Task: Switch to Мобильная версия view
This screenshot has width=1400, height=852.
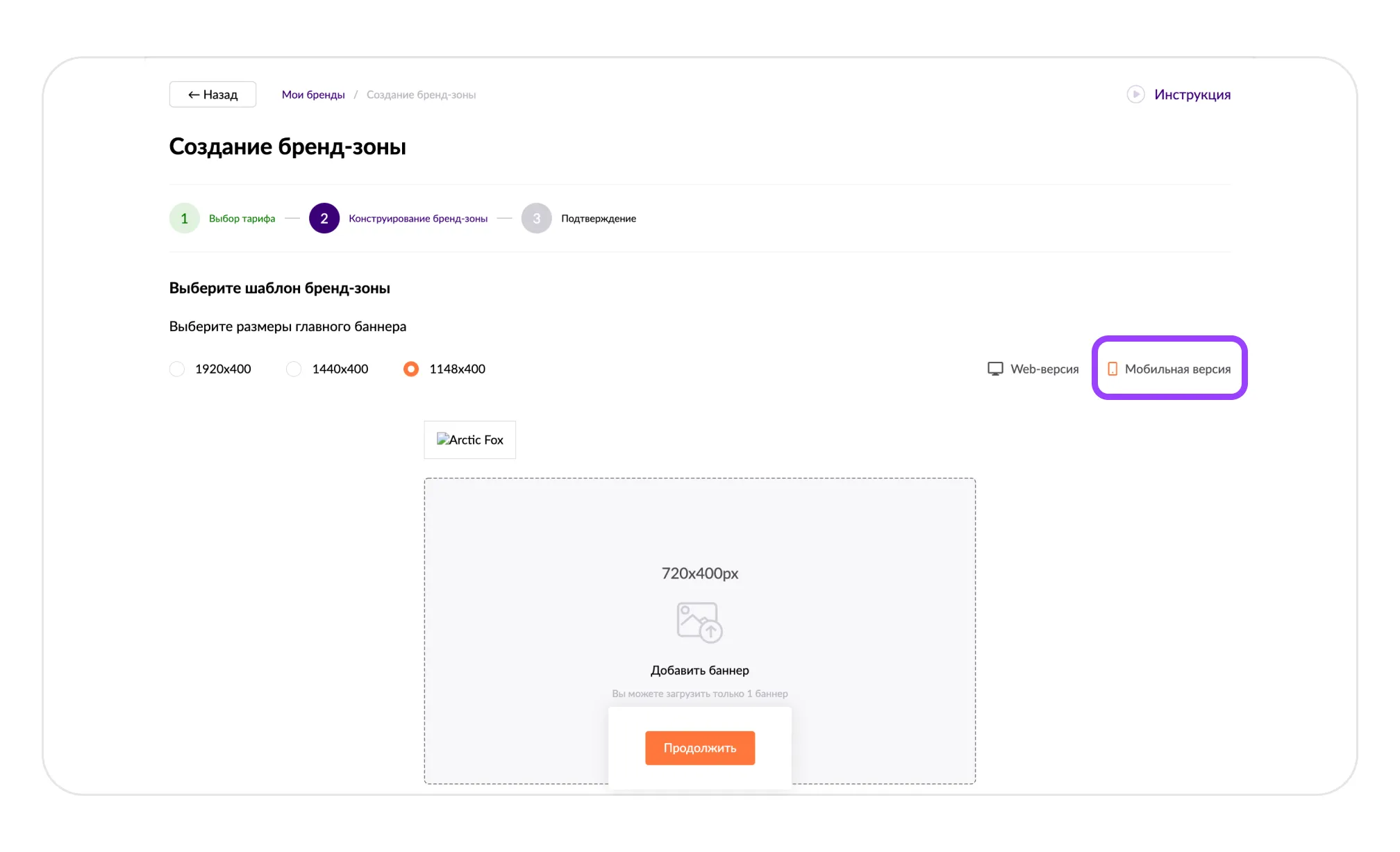Action: [x=1177, y=369]
